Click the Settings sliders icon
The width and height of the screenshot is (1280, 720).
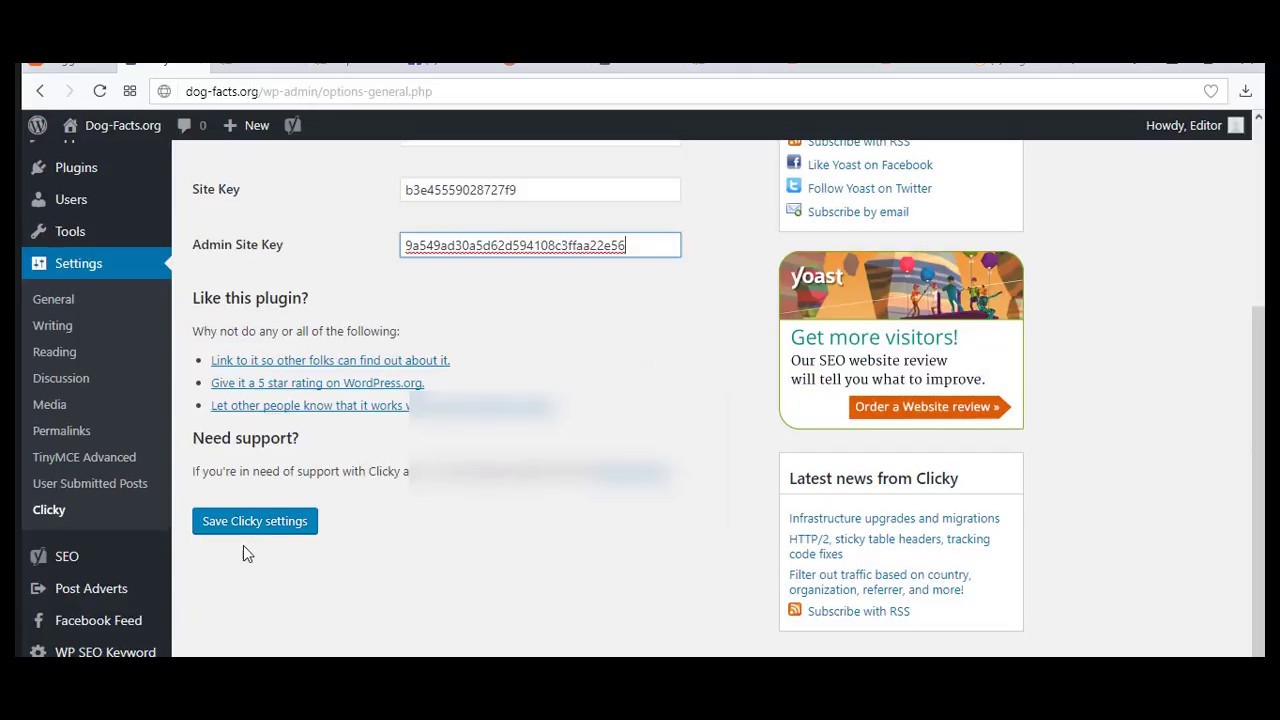point(38,263)
